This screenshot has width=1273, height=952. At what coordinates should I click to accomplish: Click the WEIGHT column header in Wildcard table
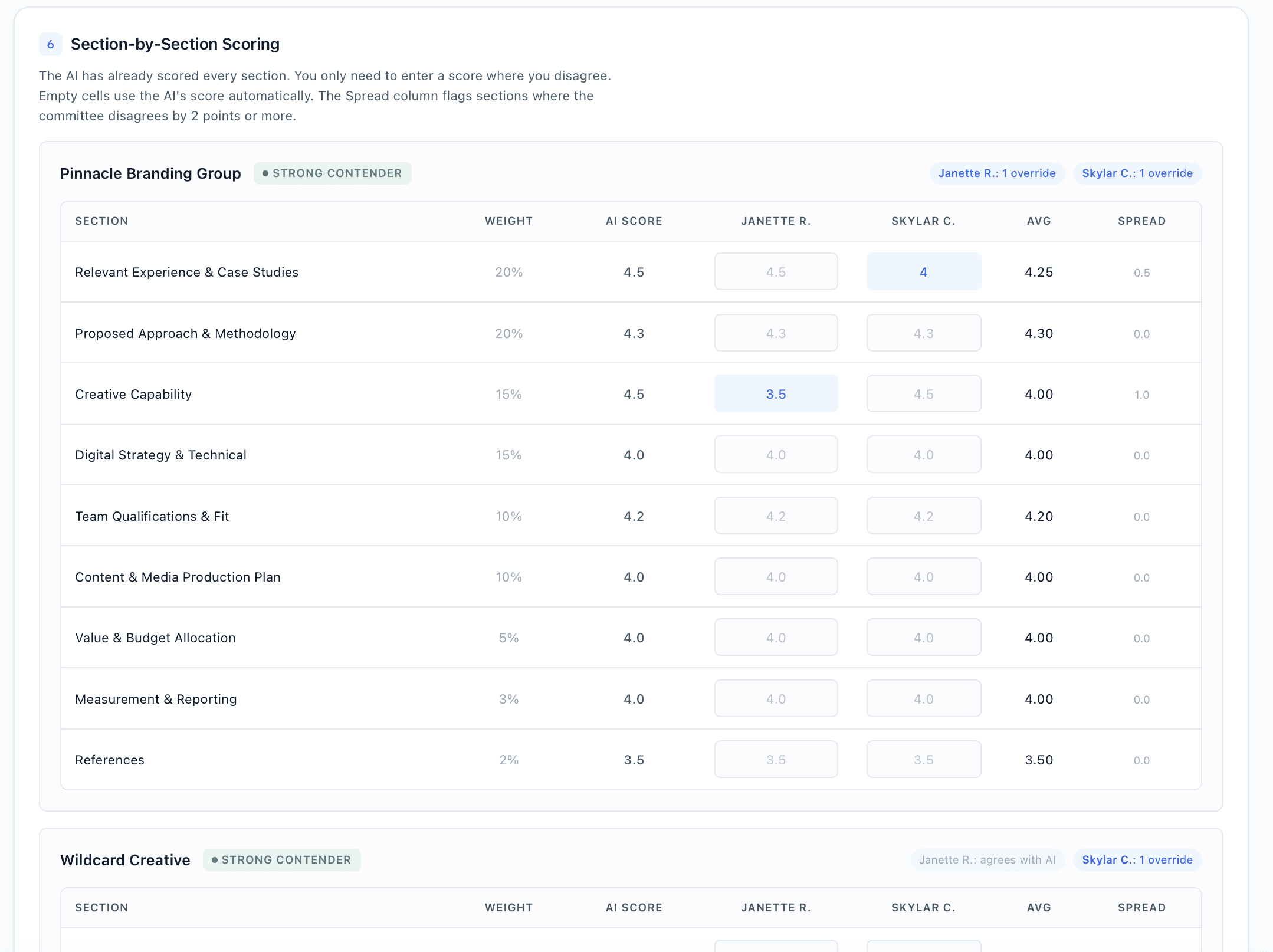[508, 908]
